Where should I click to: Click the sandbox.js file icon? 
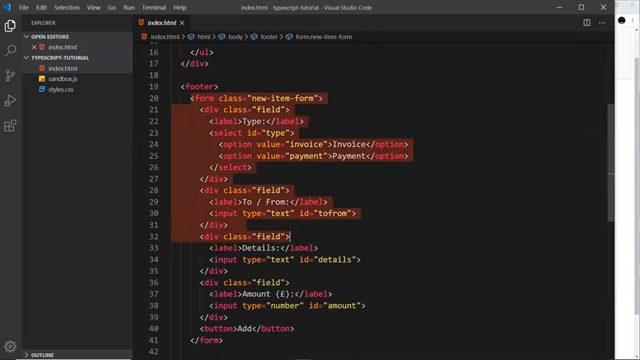(42, 79)
